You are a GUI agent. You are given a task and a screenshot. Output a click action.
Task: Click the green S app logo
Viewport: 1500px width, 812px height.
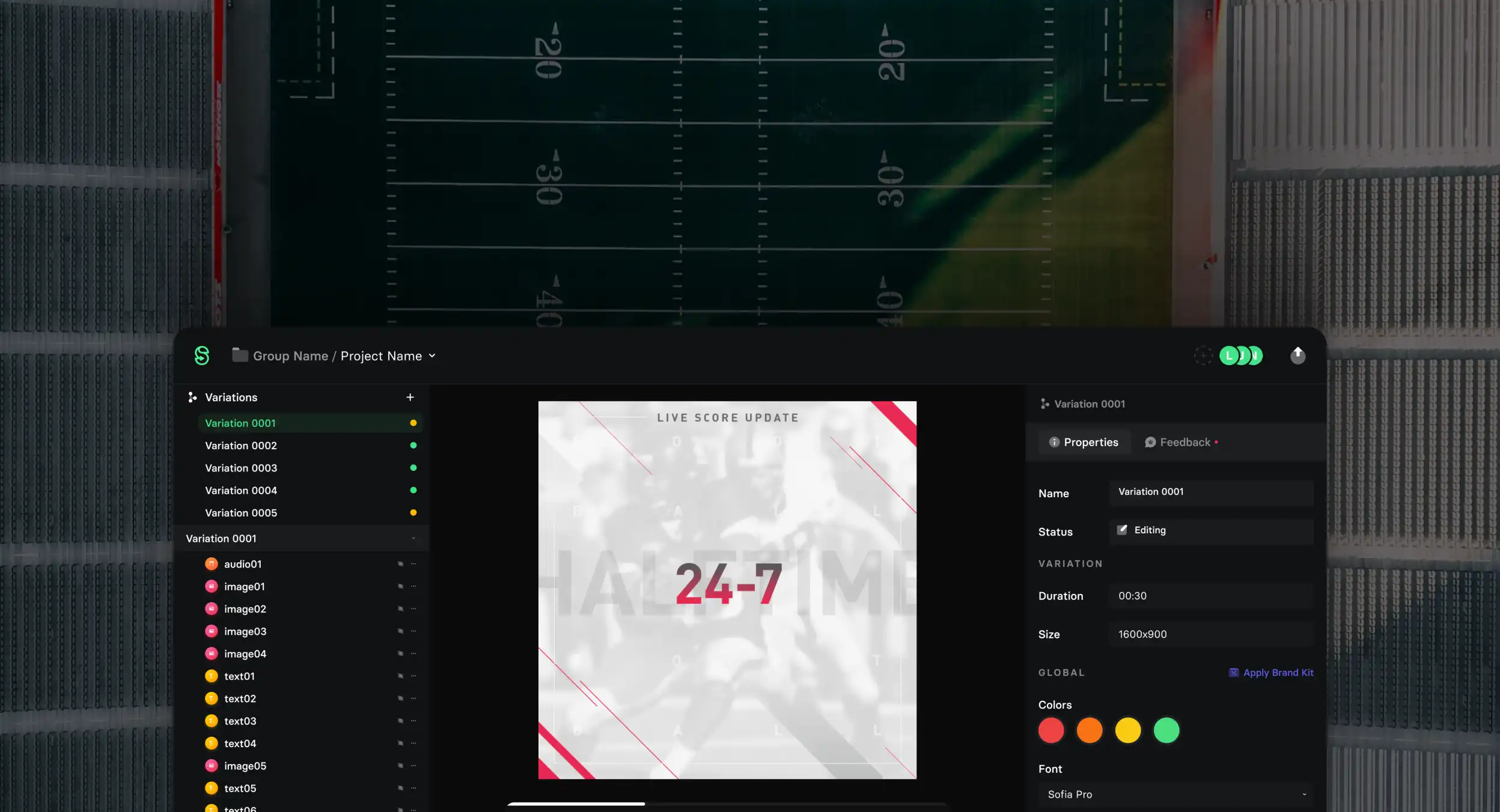click(202, 356)
